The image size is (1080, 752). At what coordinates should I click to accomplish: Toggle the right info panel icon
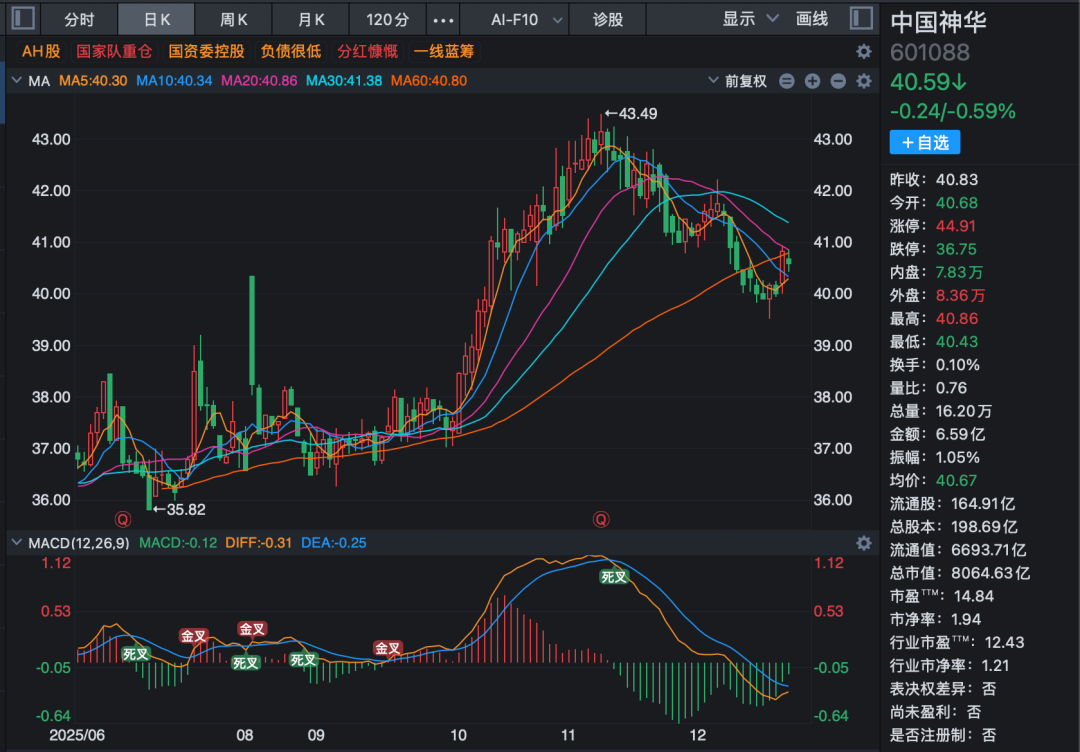coord(860,18)
